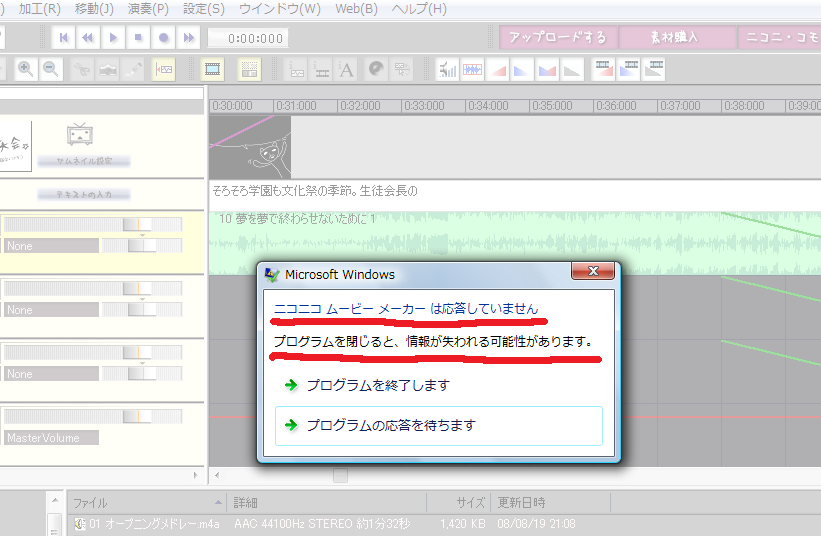Click the 0:33:000 mark on timeline ruler
The image size is (821, 536).
[424, 106]
